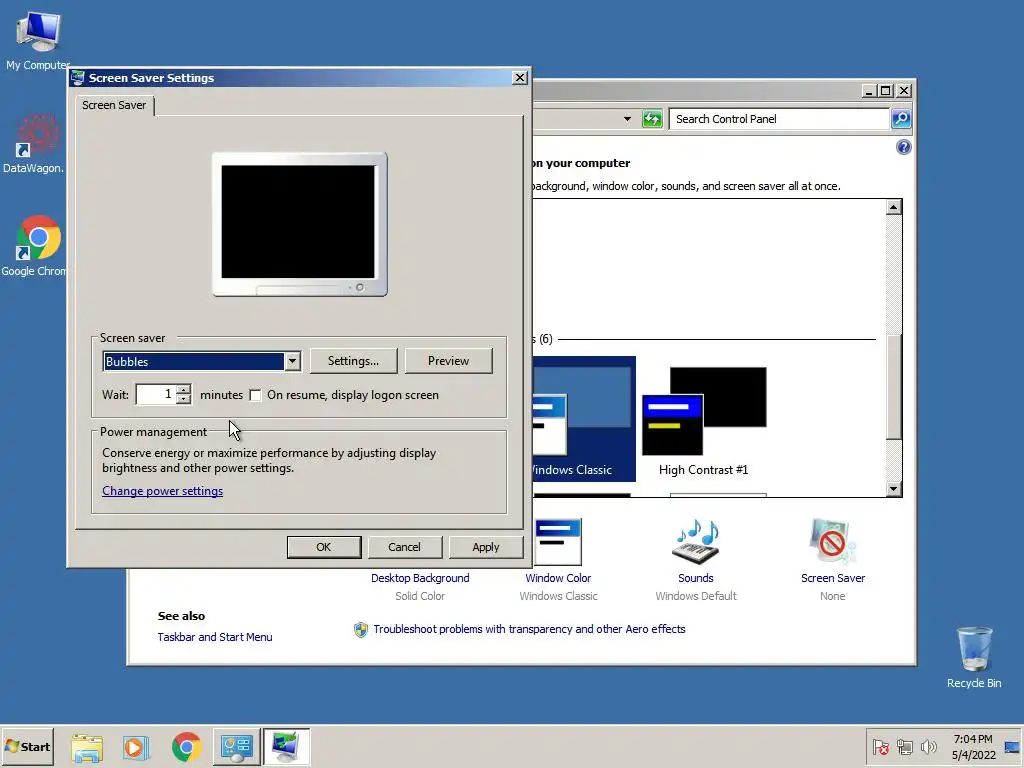
Task: Click the Preview button
Action: pos(449,361)
